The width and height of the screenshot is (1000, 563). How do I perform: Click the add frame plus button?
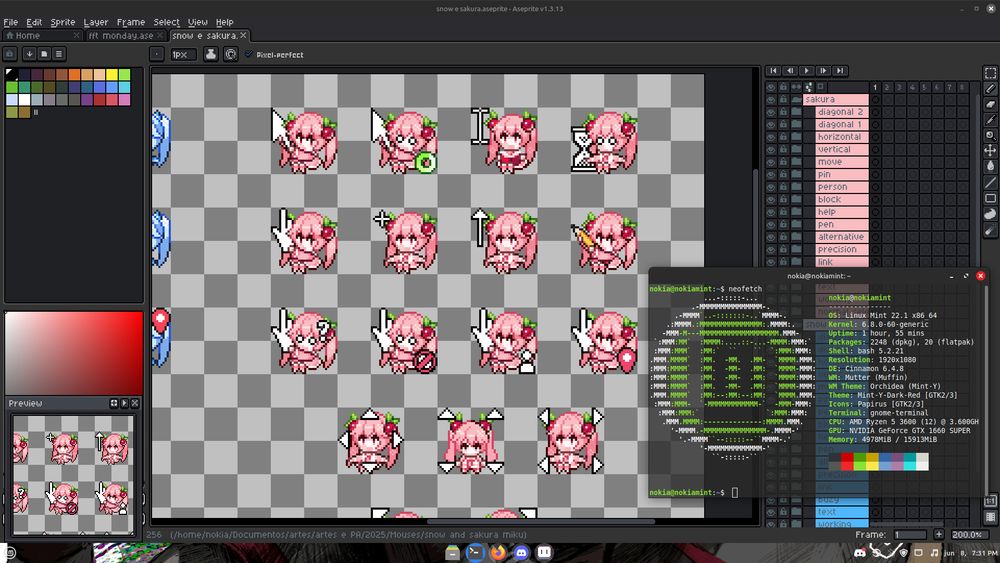click(939, 534)
